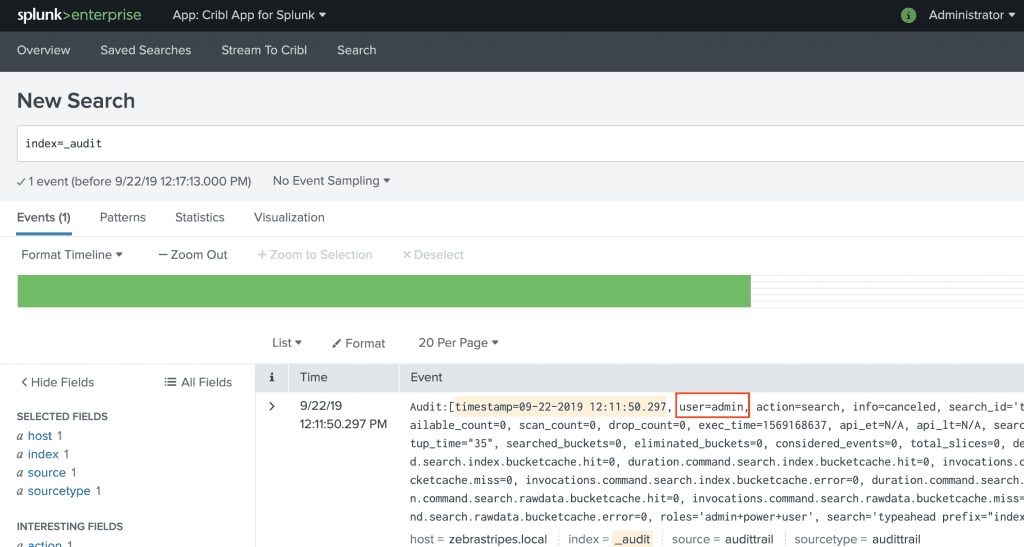The image size is (1024, 547).
Task: Switch to the Visualization tab
Action: [289, 217]
